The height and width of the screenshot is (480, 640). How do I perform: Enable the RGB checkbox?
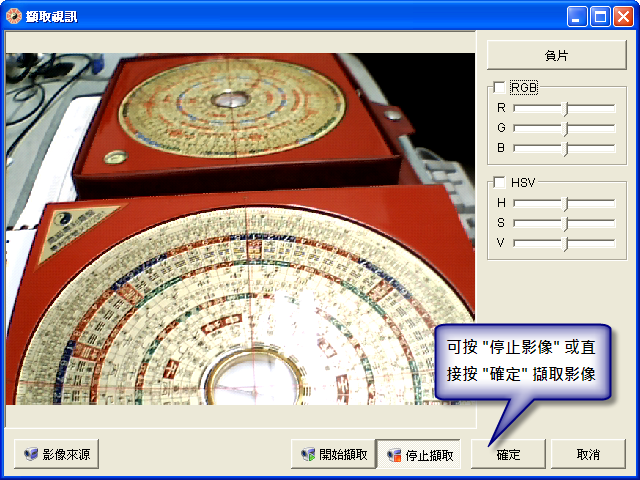pos(499,87)
